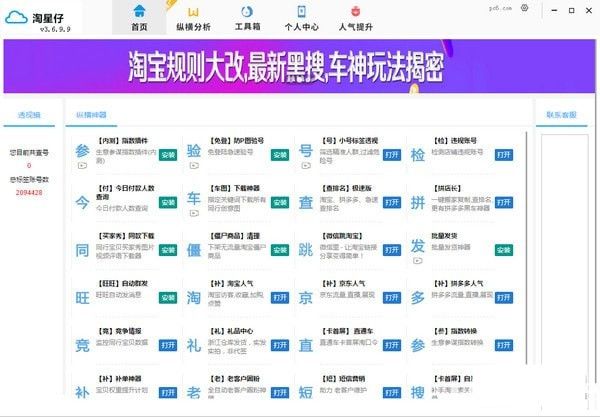Go to the 首页 tab
Image resolution: width=600 pixels, height=417 pixels.
click(139, 18)
